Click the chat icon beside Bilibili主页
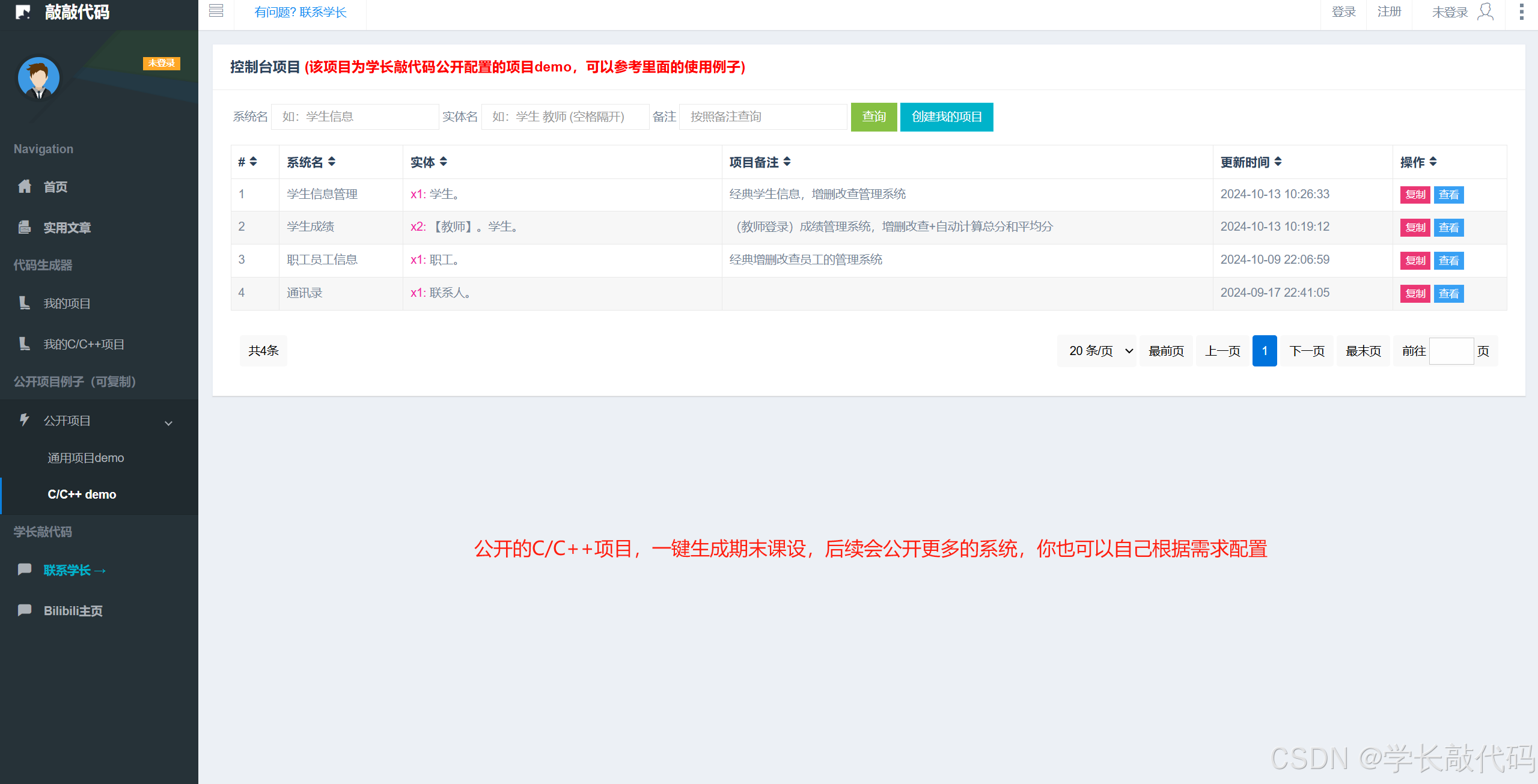1538x784 pixels. tap(25, 610)
